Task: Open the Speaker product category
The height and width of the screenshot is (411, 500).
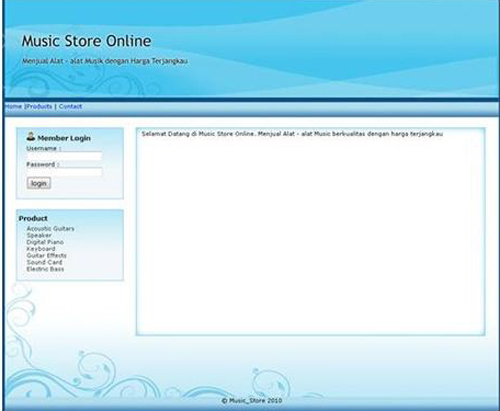Action: 39,235
